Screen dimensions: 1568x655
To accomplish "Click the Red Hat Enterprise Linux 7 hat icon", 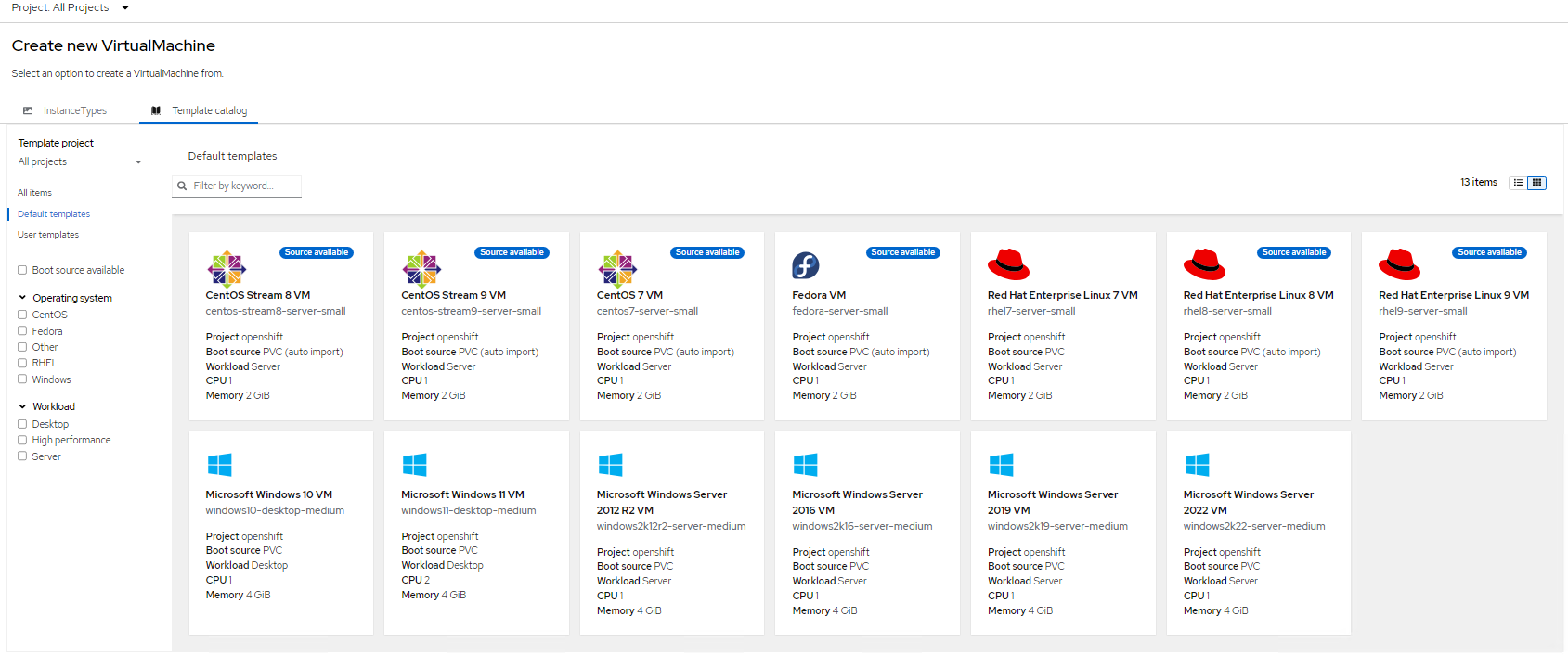I will [1008, 265].
